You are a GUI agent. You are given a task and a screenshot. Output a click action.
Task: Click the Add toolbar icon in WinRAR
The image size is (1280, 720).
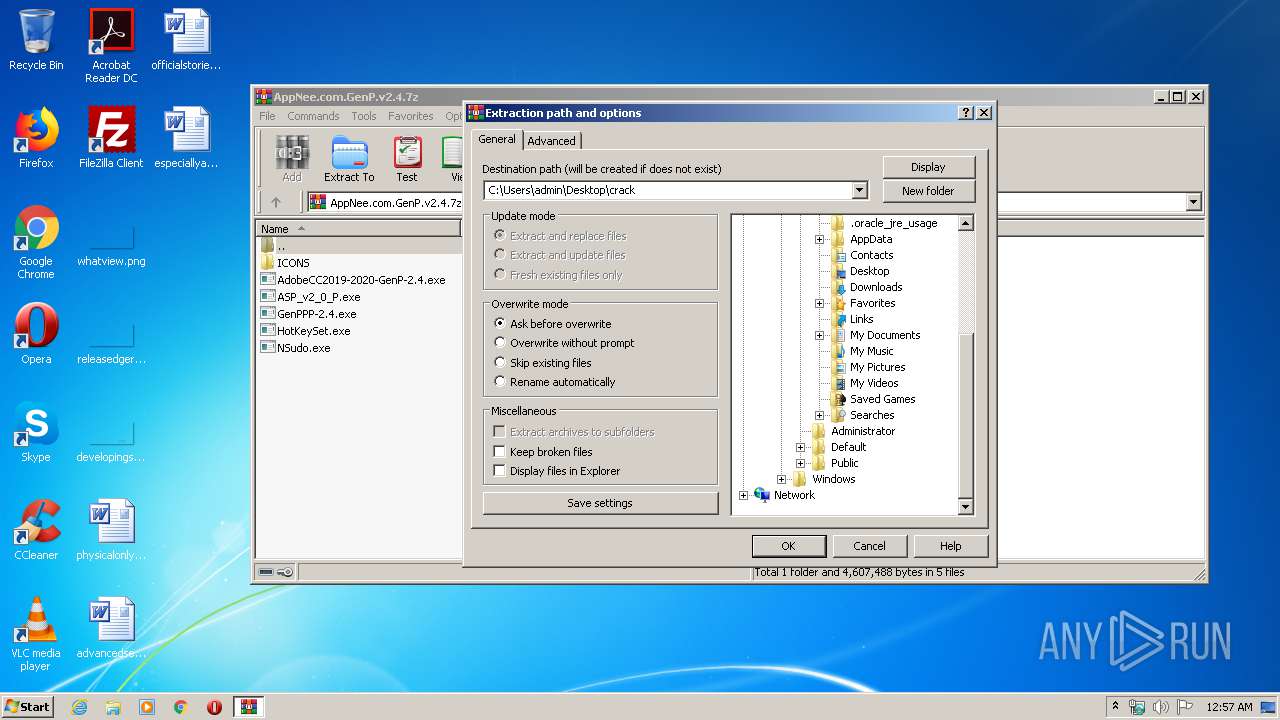(x=291, y=159)
